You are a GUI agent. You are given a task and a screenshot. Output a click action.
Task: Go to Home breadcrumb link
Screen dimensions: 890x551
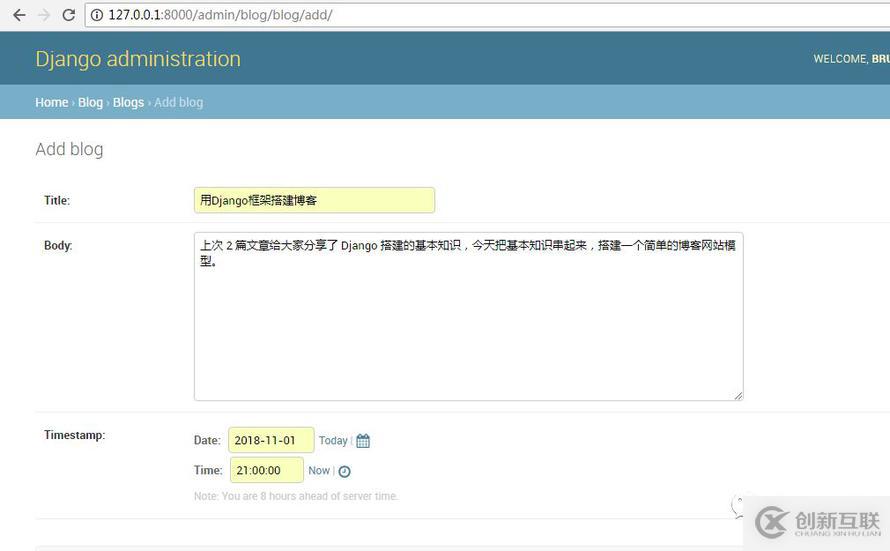(52, 103)
